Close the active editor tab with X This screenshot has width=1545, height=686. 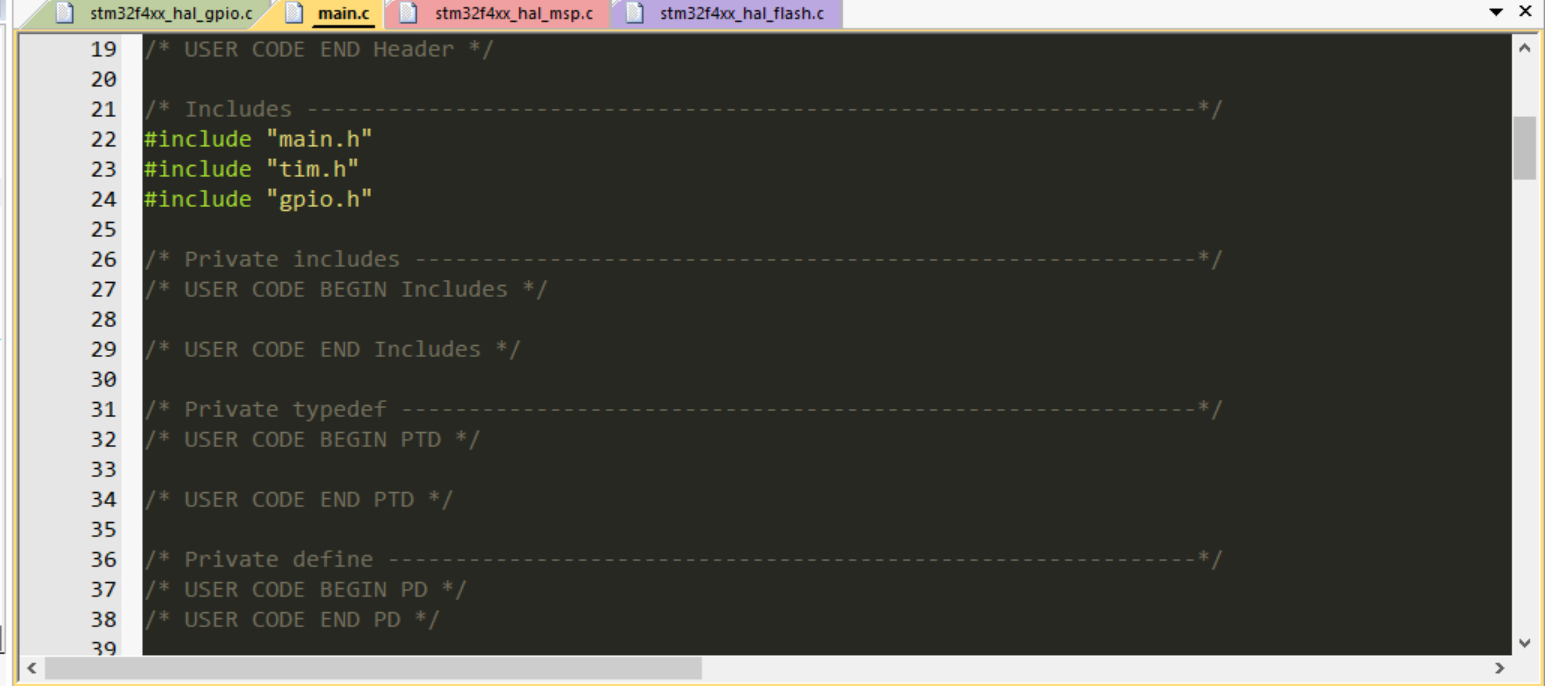tap(1525, 12)
